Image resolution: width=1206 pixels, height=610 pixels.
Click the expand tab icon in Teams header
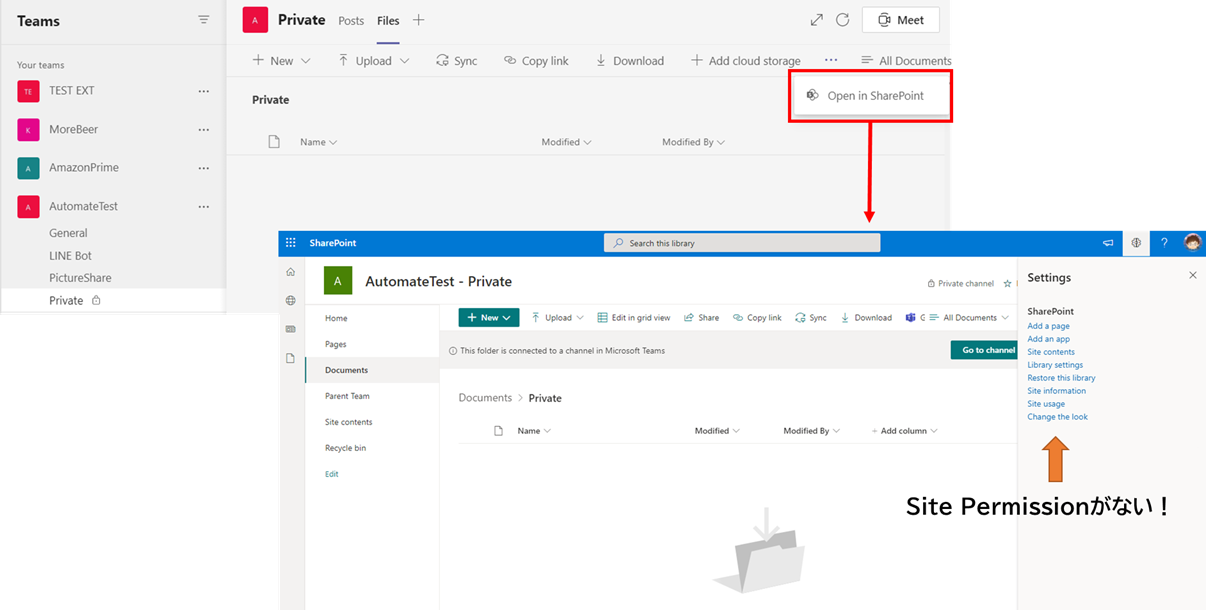817,20
